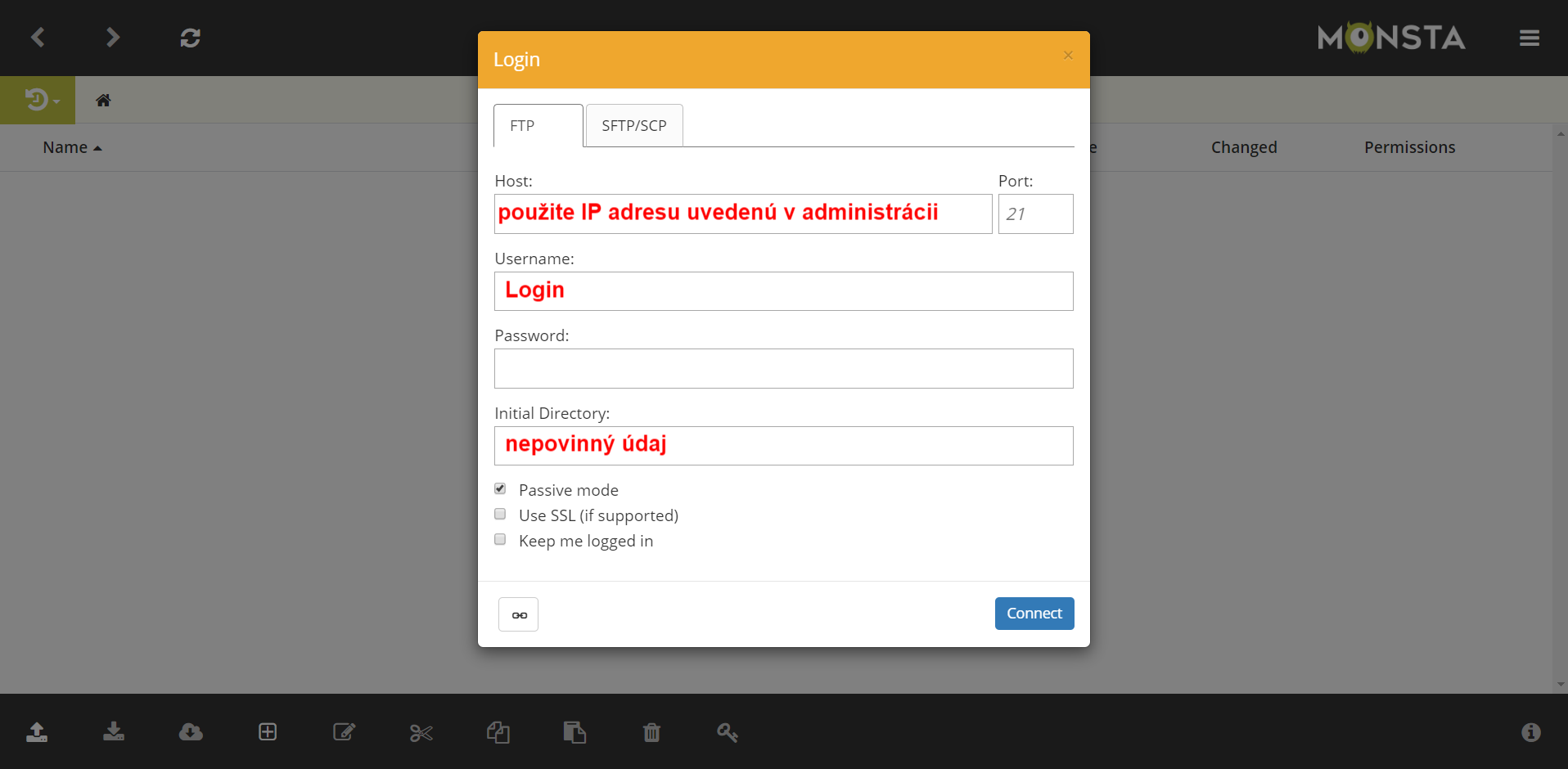
Task: Click the link icon button in dialog footer
Action: 519,614
